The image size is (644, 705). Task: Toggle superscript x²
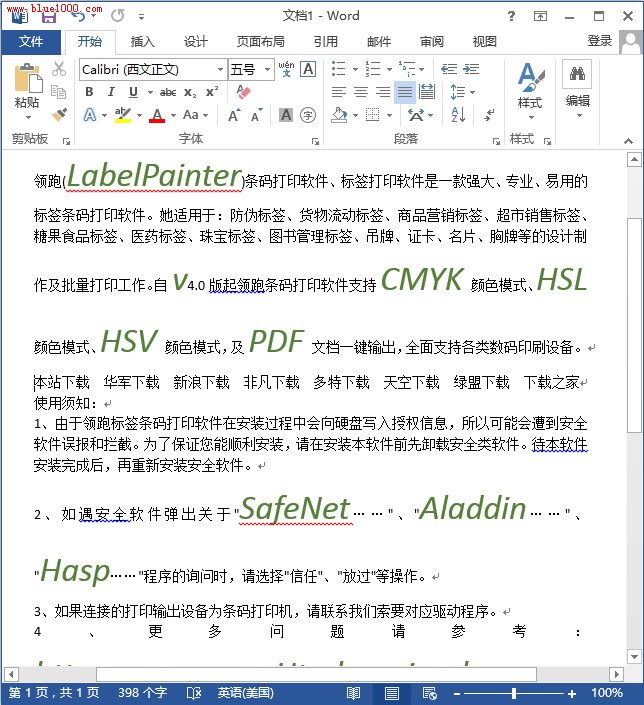click(212, 92)
